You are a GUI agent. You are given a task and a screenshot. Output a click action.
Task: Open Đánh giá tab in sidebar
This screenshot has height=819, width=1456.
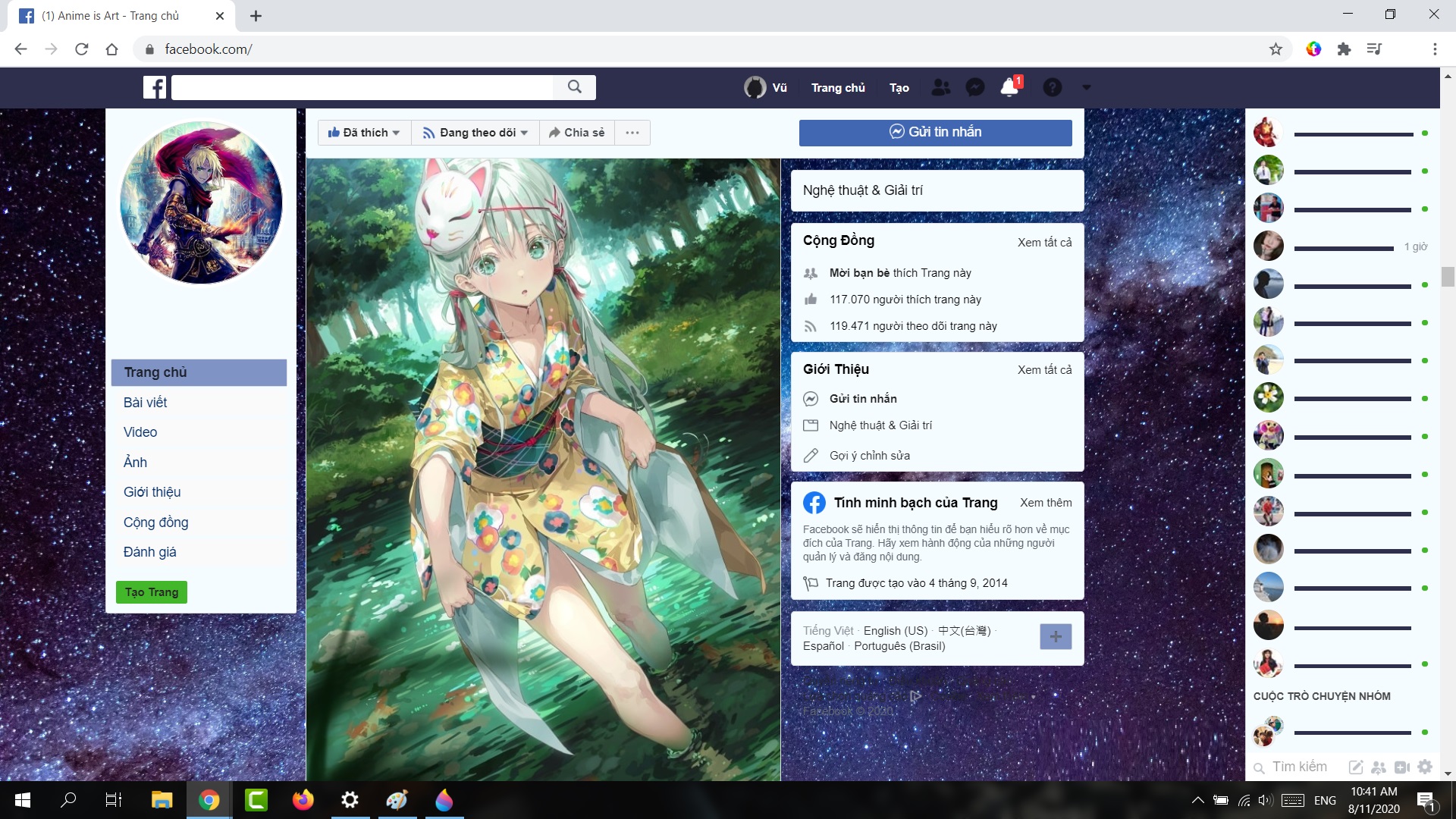[x=150, y=552]
